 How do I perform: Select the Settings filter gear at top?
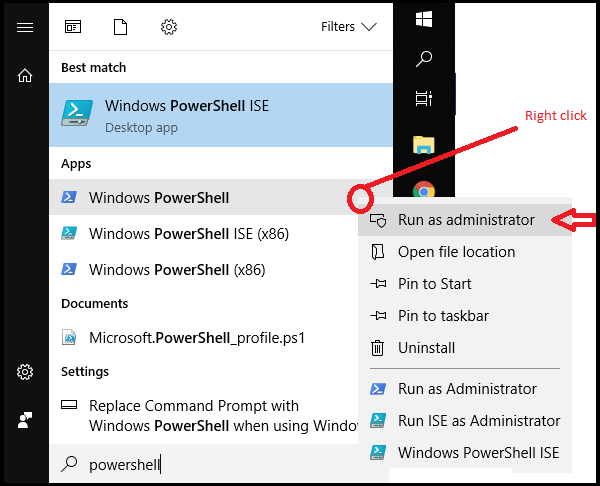tap(169, 27)
